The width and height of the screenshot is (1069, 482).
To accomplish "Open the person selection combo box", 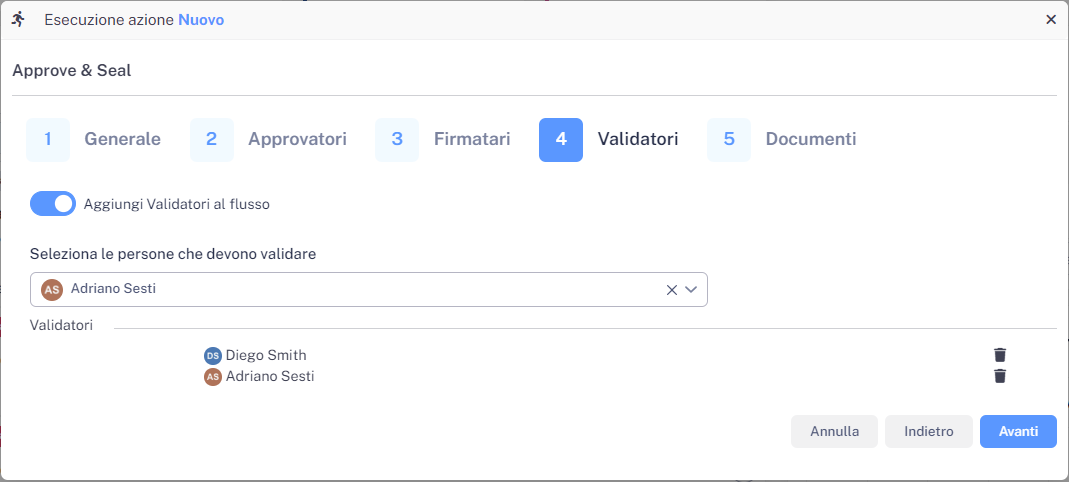I will click(x=350, y=289).
